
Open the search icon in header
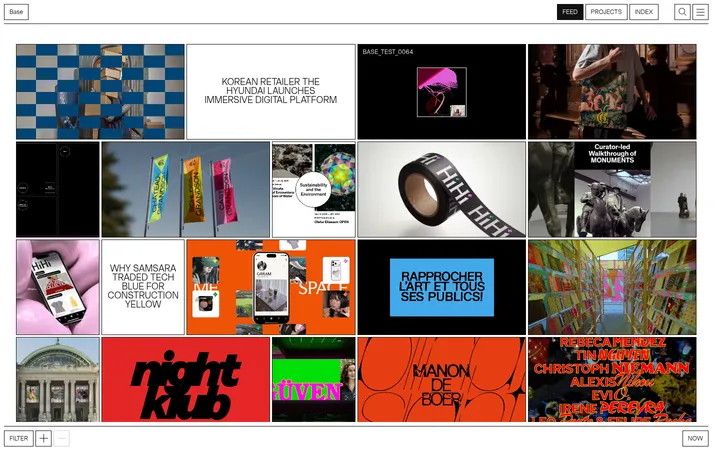pyautogui.click(x=682, y=12)
